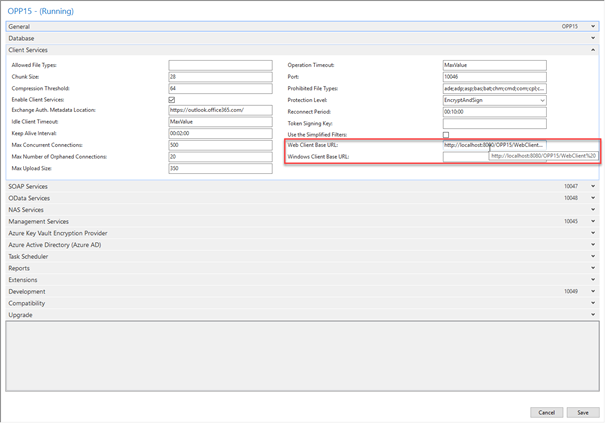Click the SOAP Services port value 10047

[x=571, y=186]
